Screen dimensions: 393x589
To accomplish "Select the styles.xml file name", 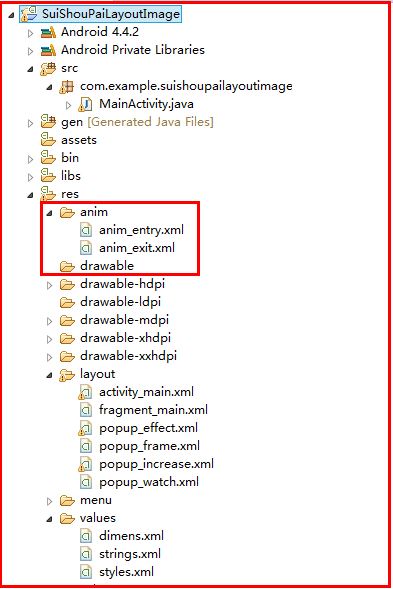I will (126, 572).
